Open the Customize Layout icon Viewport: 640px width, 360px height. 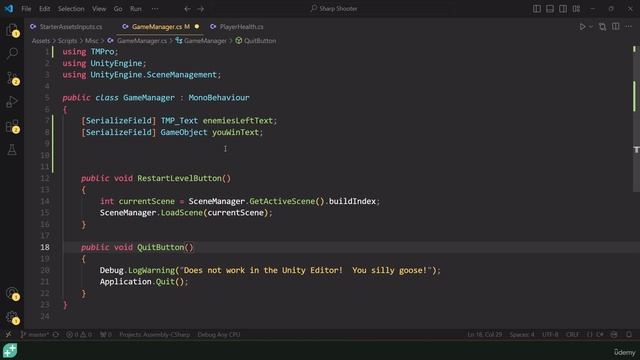click(x=576, y=9)
